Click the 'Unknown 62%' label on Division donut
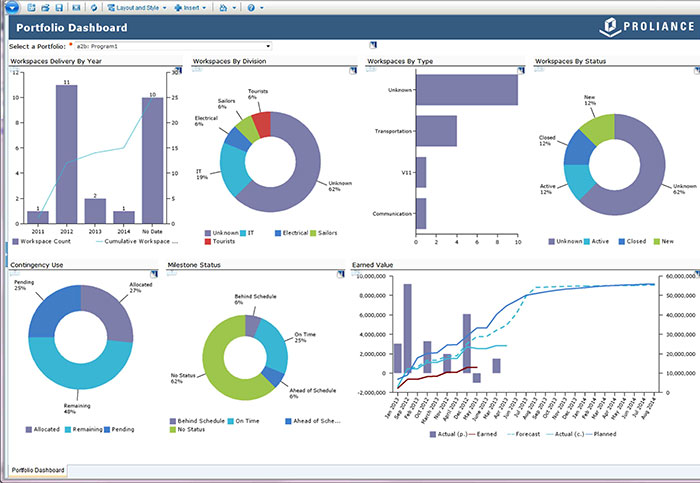700x483 pixels. coord(340,186)
